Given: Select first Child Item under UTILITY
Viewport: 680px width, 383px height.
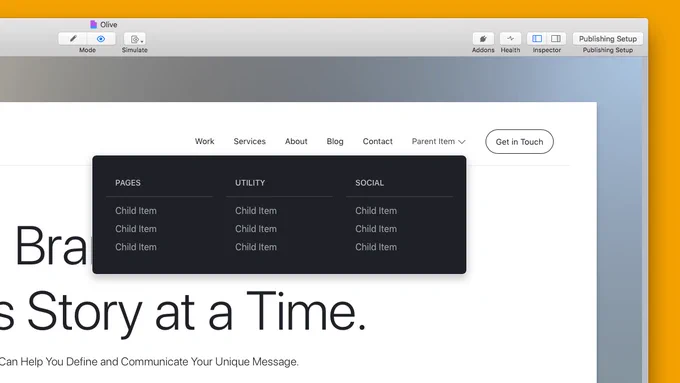Looking at the screenshot, I should click(x=256, y=211).
